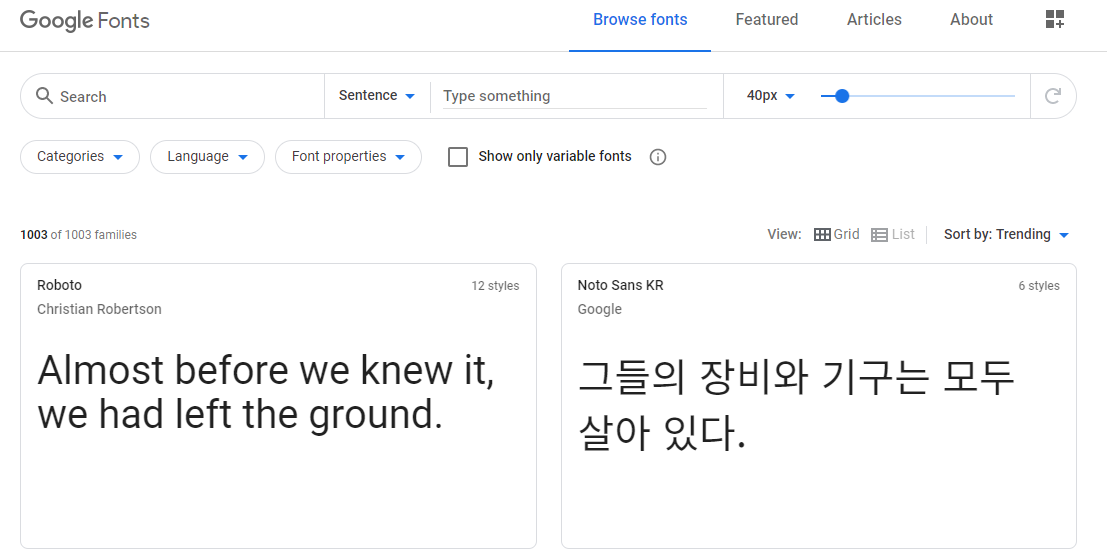Switch to Grid view icon

[822, 234]
